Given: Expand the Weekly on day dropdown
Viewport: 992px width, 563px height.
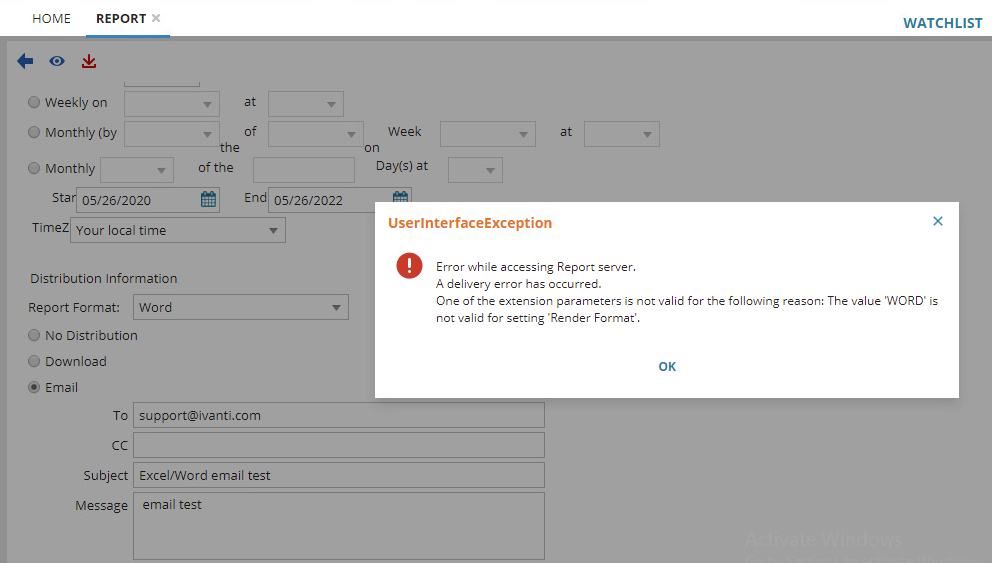Looking at the screenshot, I should (171, 103).
